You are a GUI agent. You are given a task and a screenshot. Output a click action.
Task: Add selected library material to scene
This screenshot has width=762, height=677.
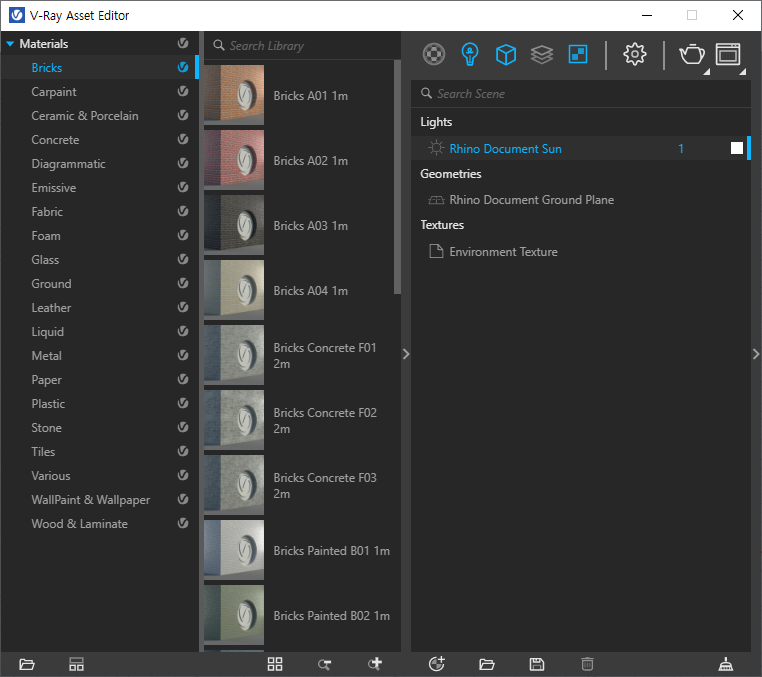click(x=375, y=663)
